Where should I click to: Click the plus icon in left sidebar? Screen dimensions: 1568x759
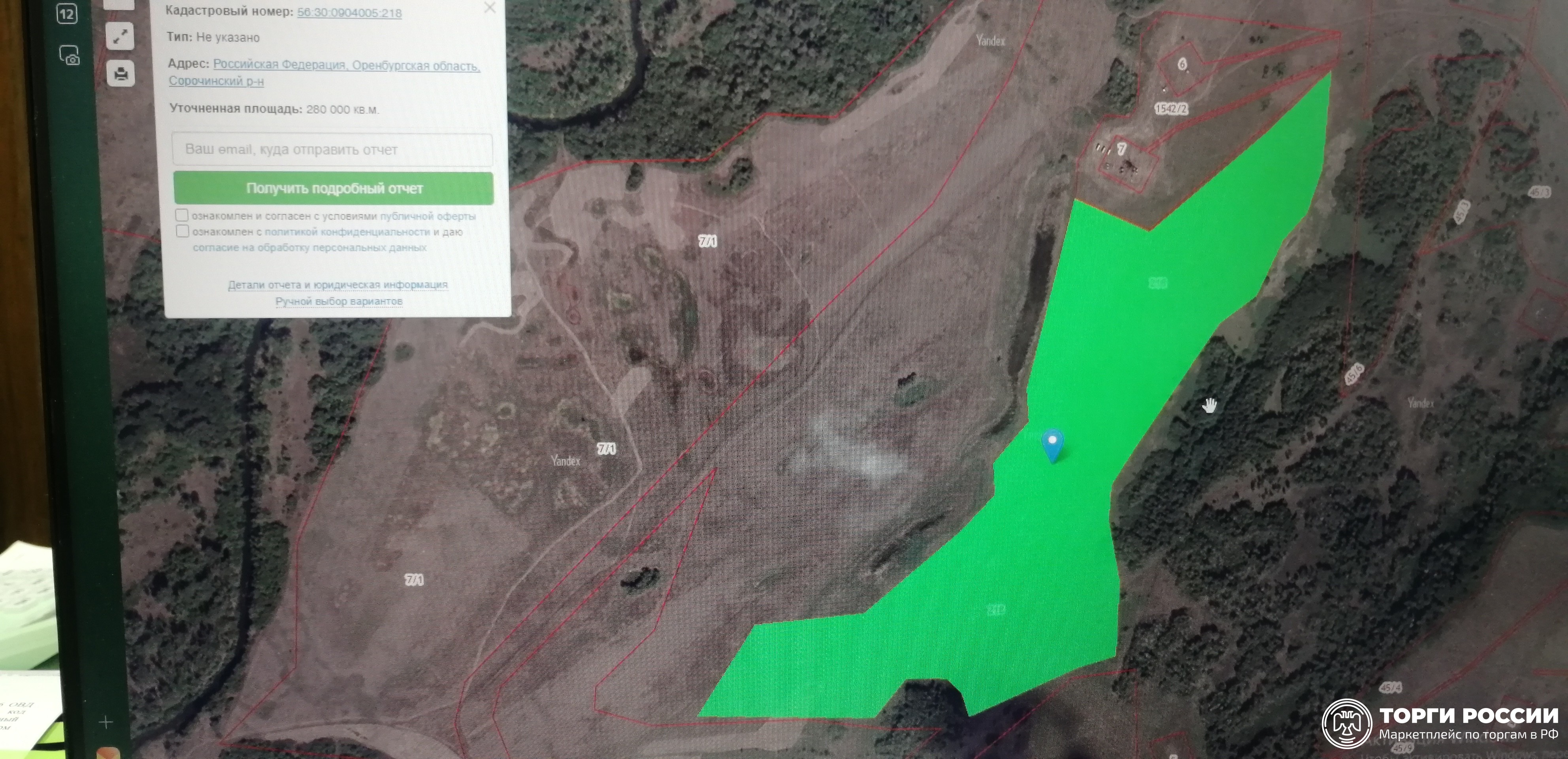coord(106,723)
